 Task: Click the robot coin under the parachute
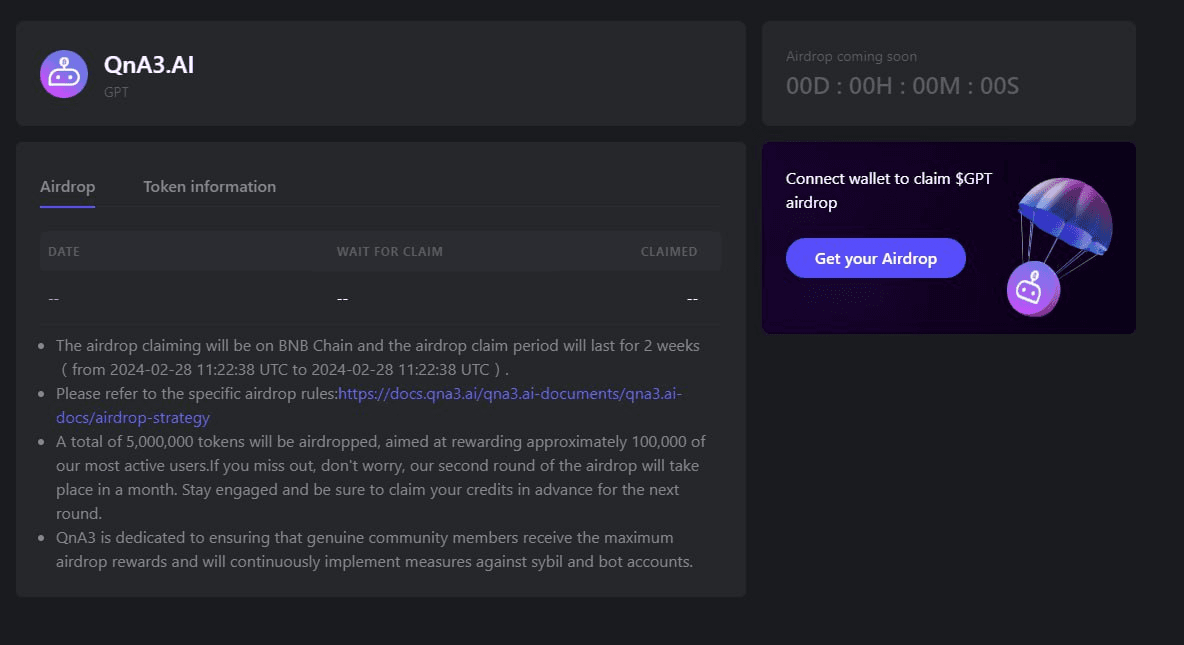(x=1032, y=291)
